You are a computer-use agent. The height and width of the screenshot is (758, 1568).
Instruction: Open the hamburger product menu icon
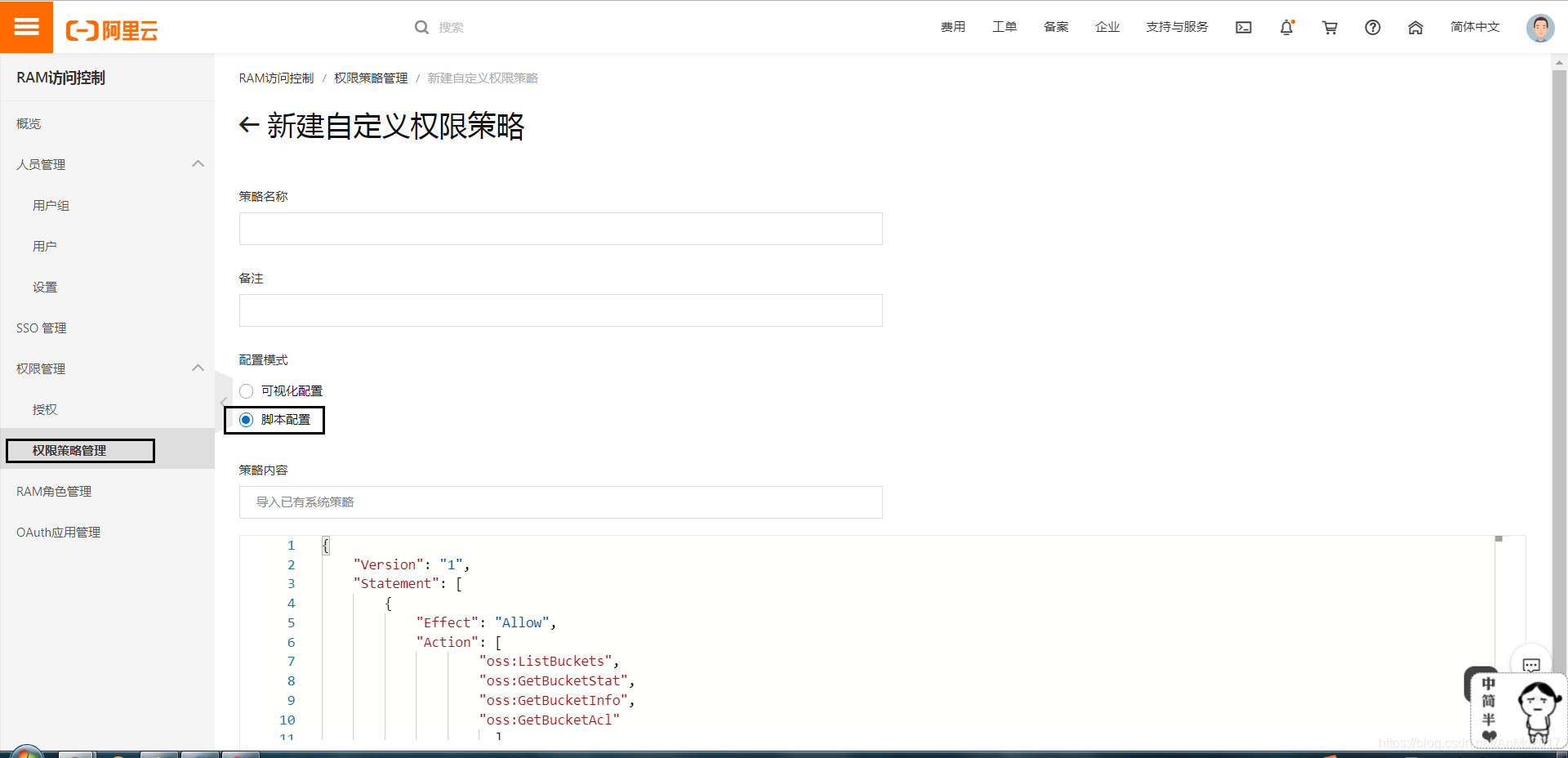pyautogui.click(x=27, y=27)
